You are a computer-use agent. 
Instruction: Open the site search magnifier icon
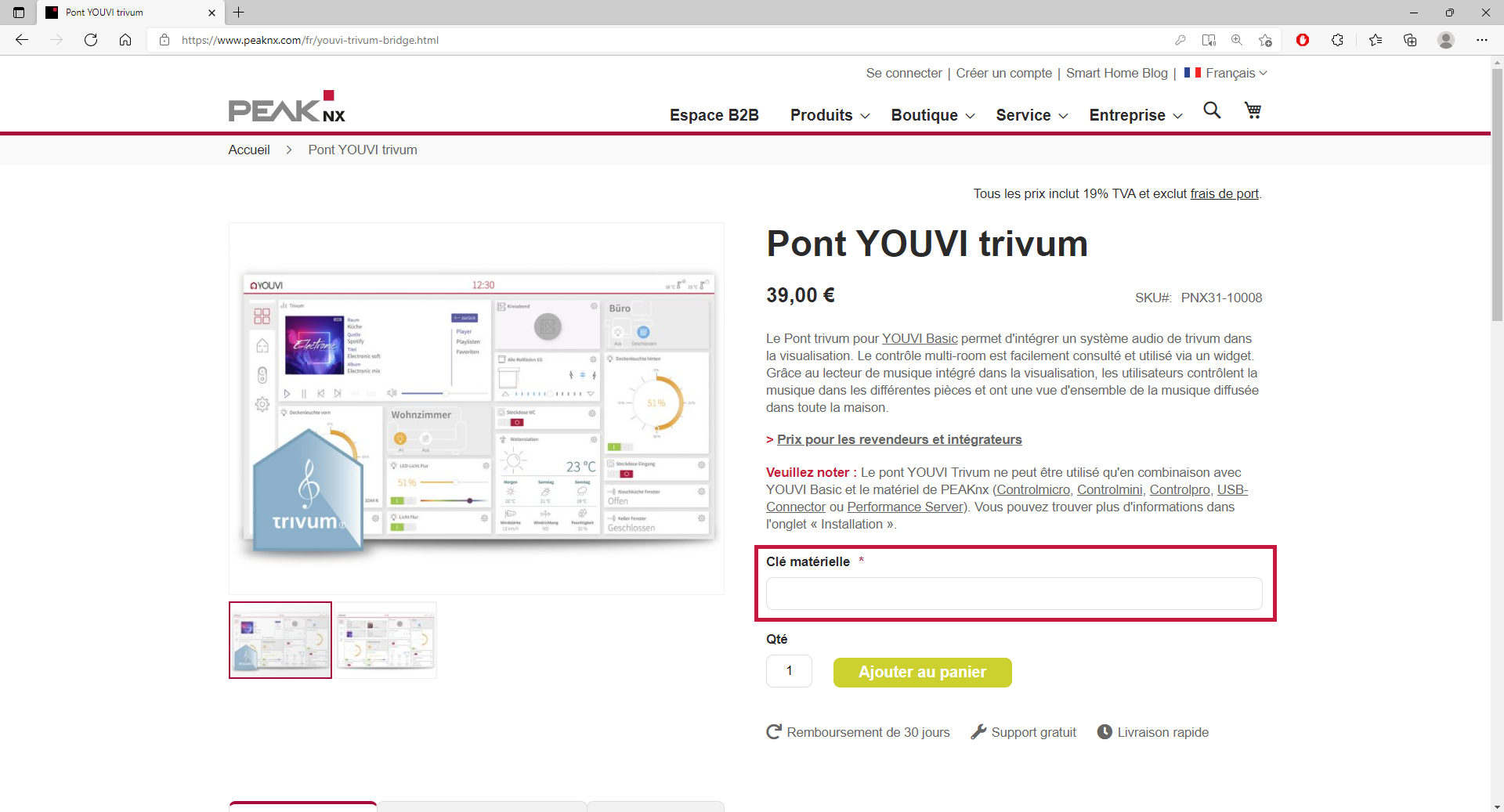pyautogui.click(x=1212, y=110)
